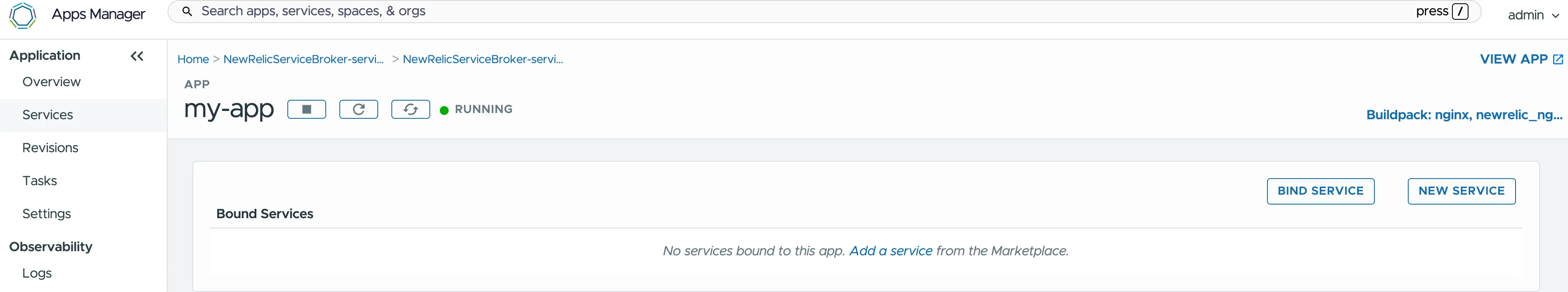This screenshot has height=292, width=1568.
Task: Restart my-app using the circular arrow
Action: 358,110
